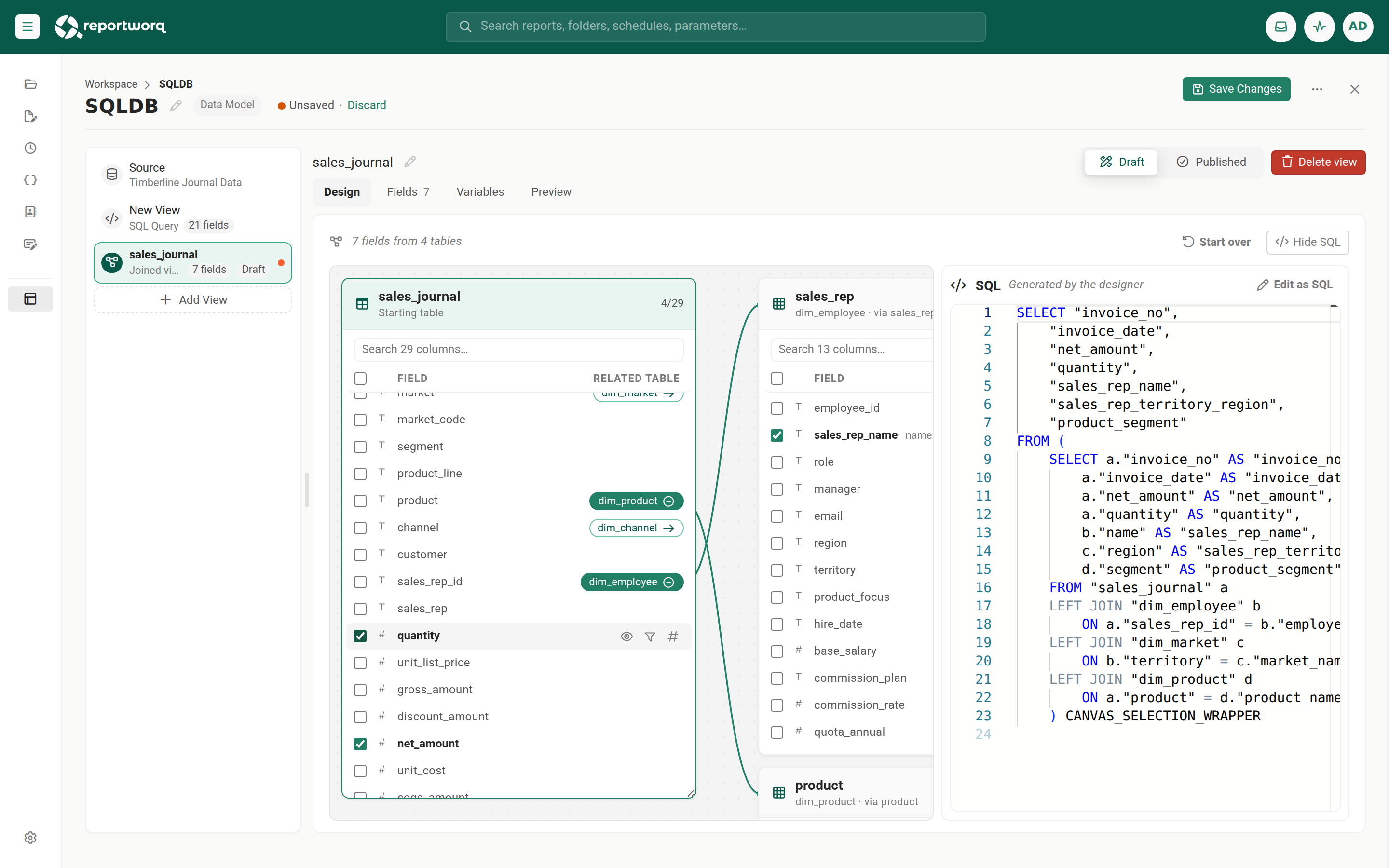Screen dimensions: 1389x868
Task: Toggle the select-all checkbox in the sales_journal table
Action: point(360,379)
